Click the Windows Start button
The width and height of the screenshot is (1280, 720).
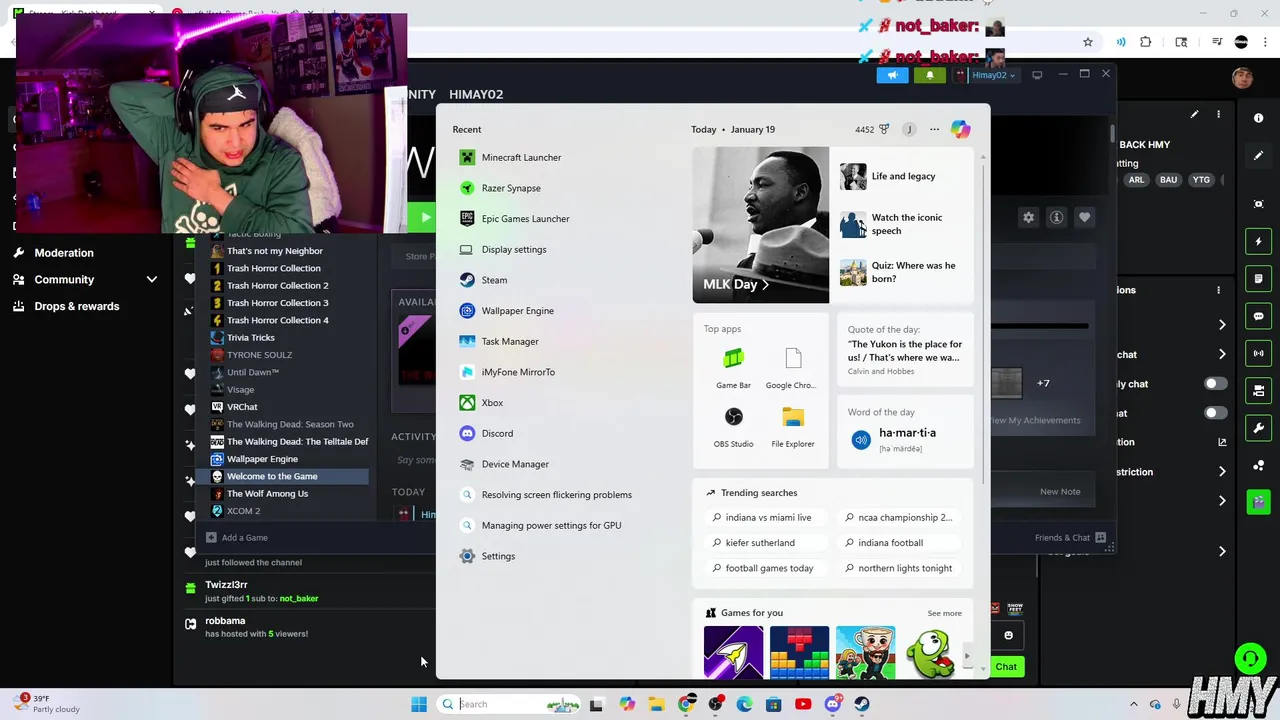click(x=419, y=704)
